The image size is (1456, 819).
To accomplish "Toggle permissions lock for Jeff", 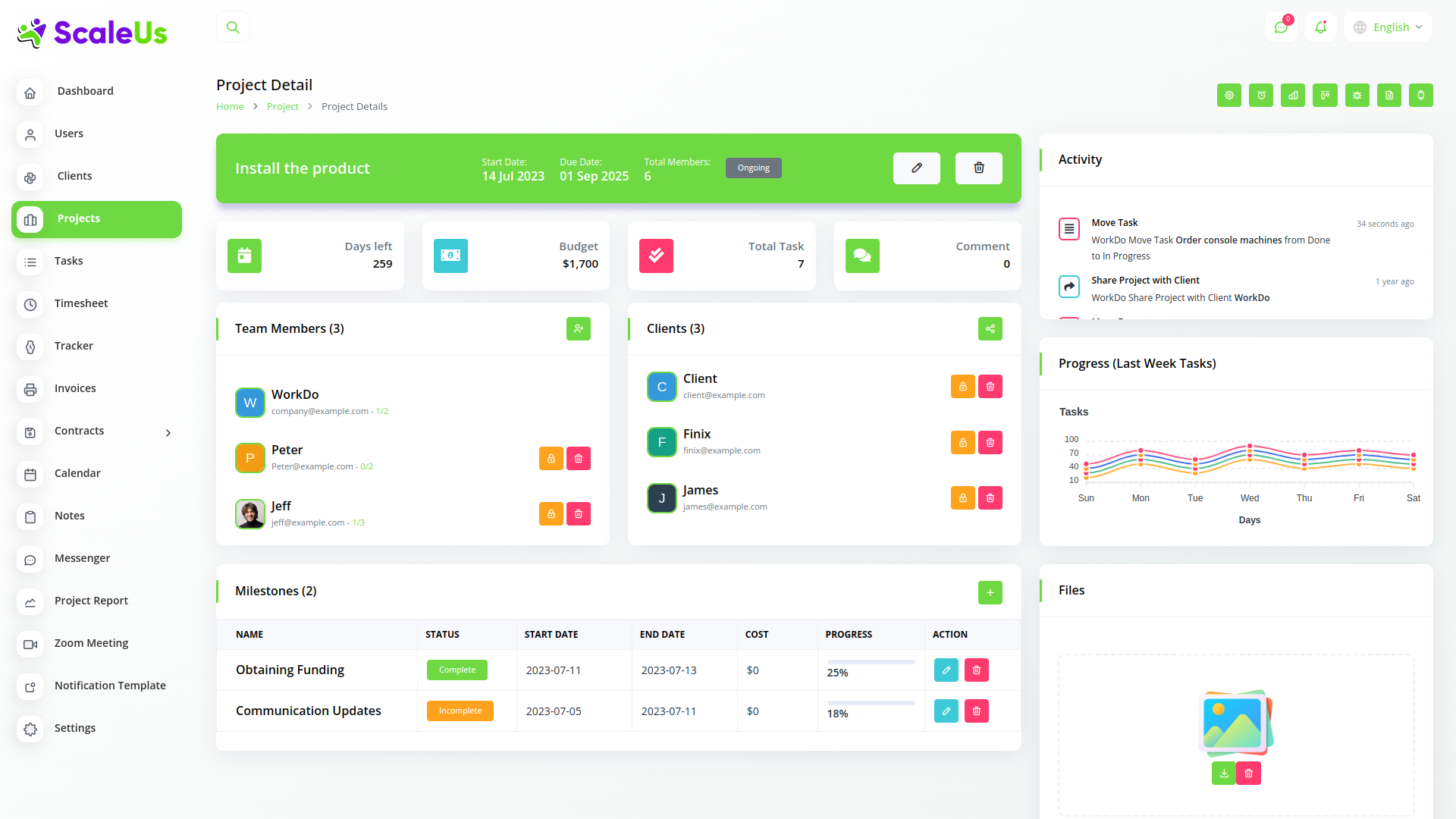I will pyautogui.click(x=551, y=514).
